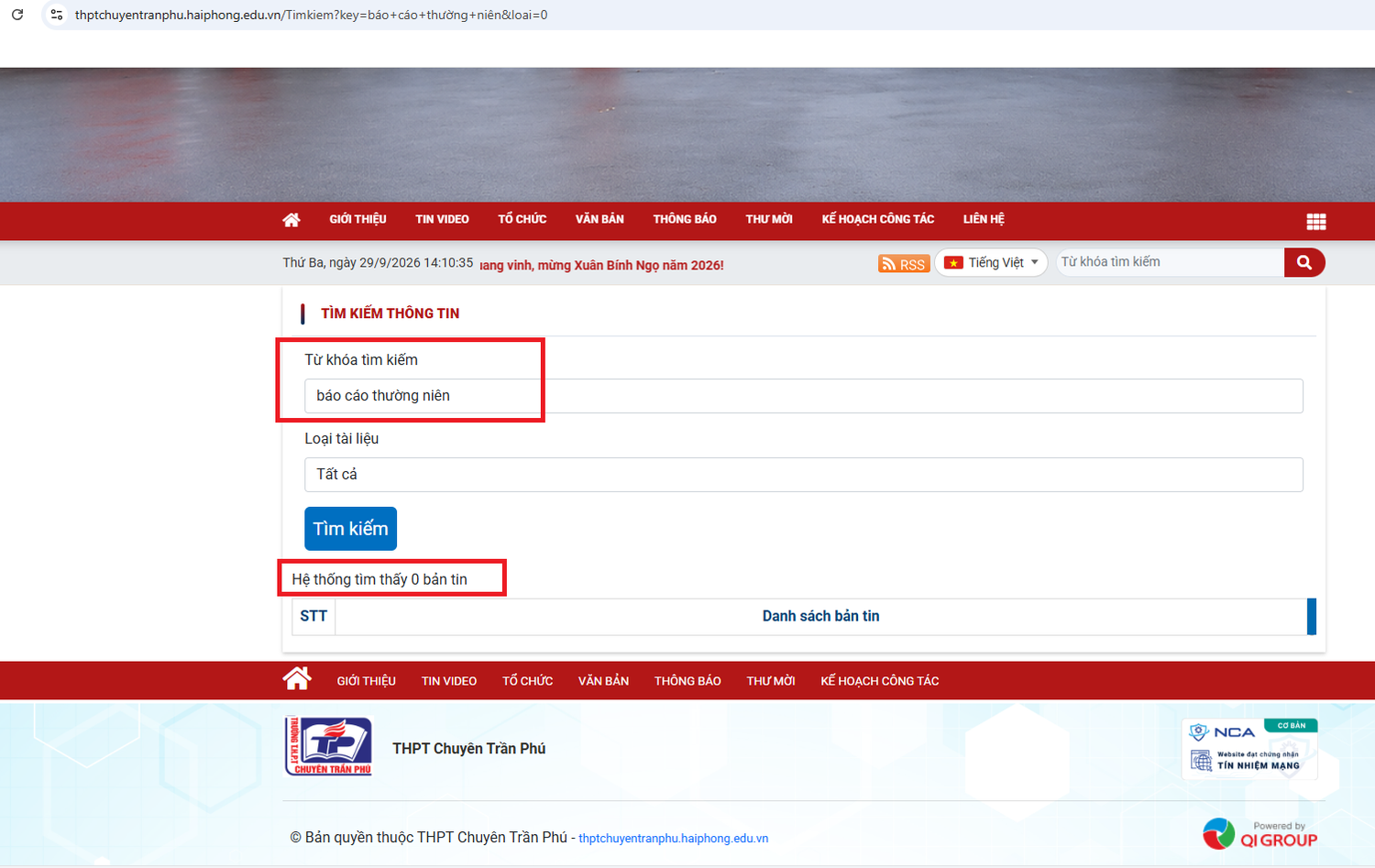The width and height of the screenshot is (1375, 868).
Task: Open TIN VIDEO in the top menu
Action: (x=442, y=220)
